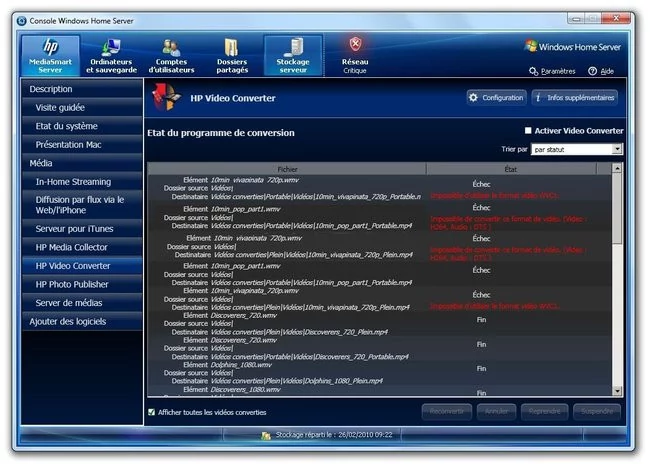This screenshot has height=468, width=650.
Task: Click the list scrollbar up arrow
Action: tap(617, 168)
